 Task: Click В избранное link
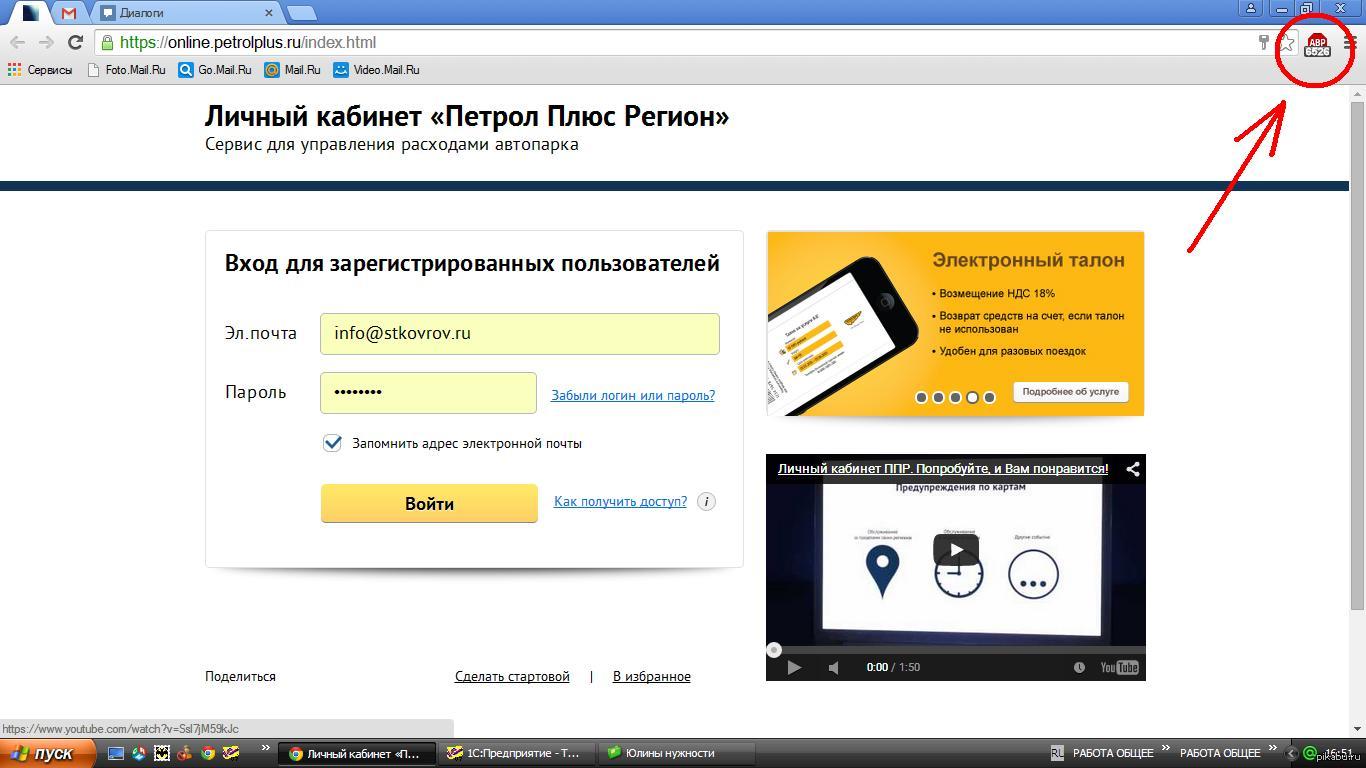click(x=652, y=676)
